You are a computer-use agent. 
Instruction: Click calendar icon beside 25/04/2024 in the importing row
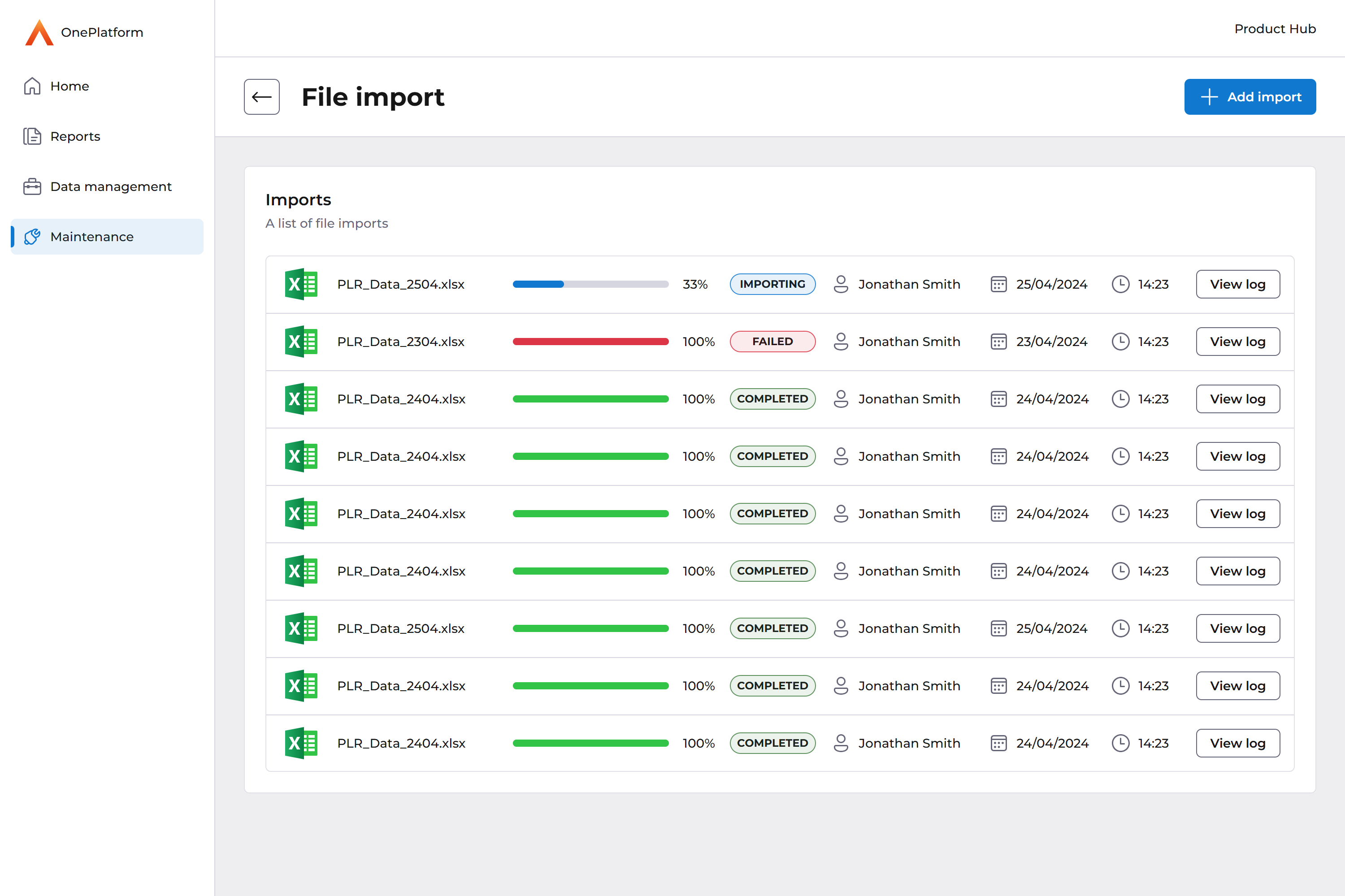[998, 285]
